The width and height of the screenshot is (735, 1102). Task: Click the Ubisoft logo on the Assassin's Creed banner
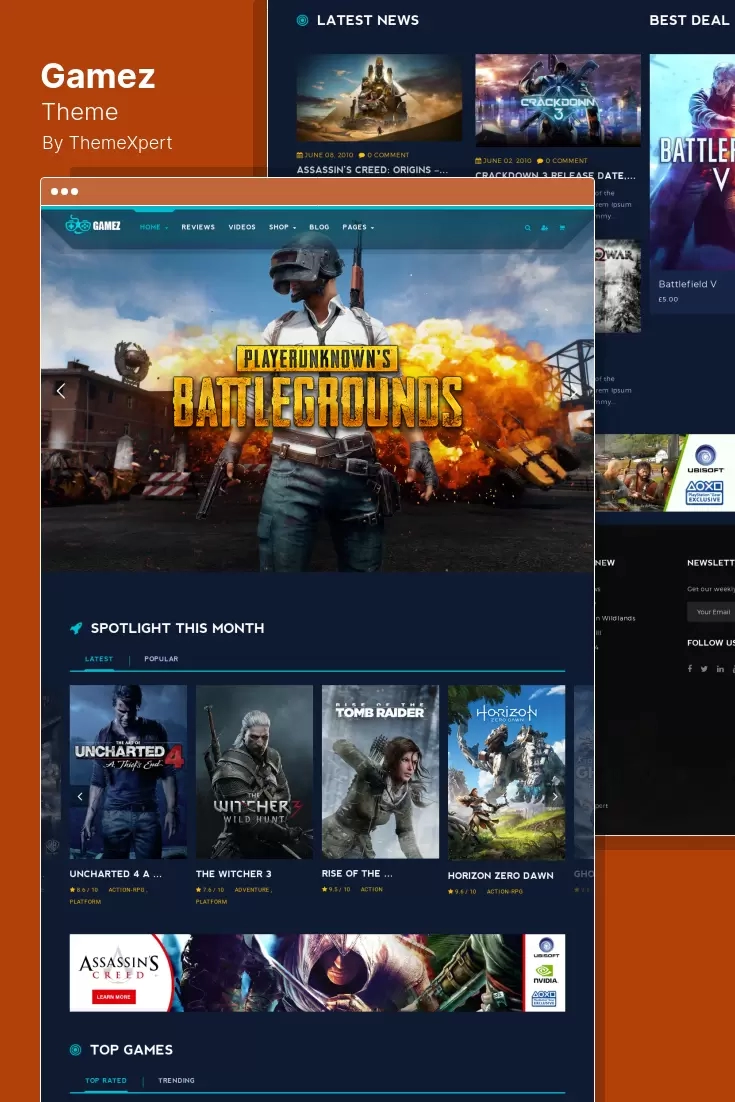(x=546, y=947)
